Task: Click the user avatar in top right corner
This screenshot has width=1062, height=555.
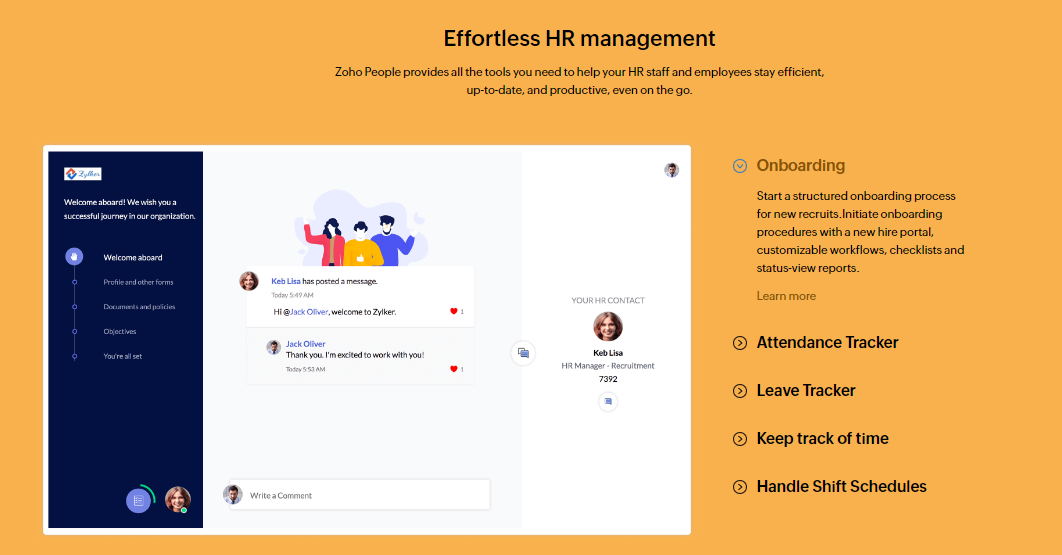Action: [672, 170]
